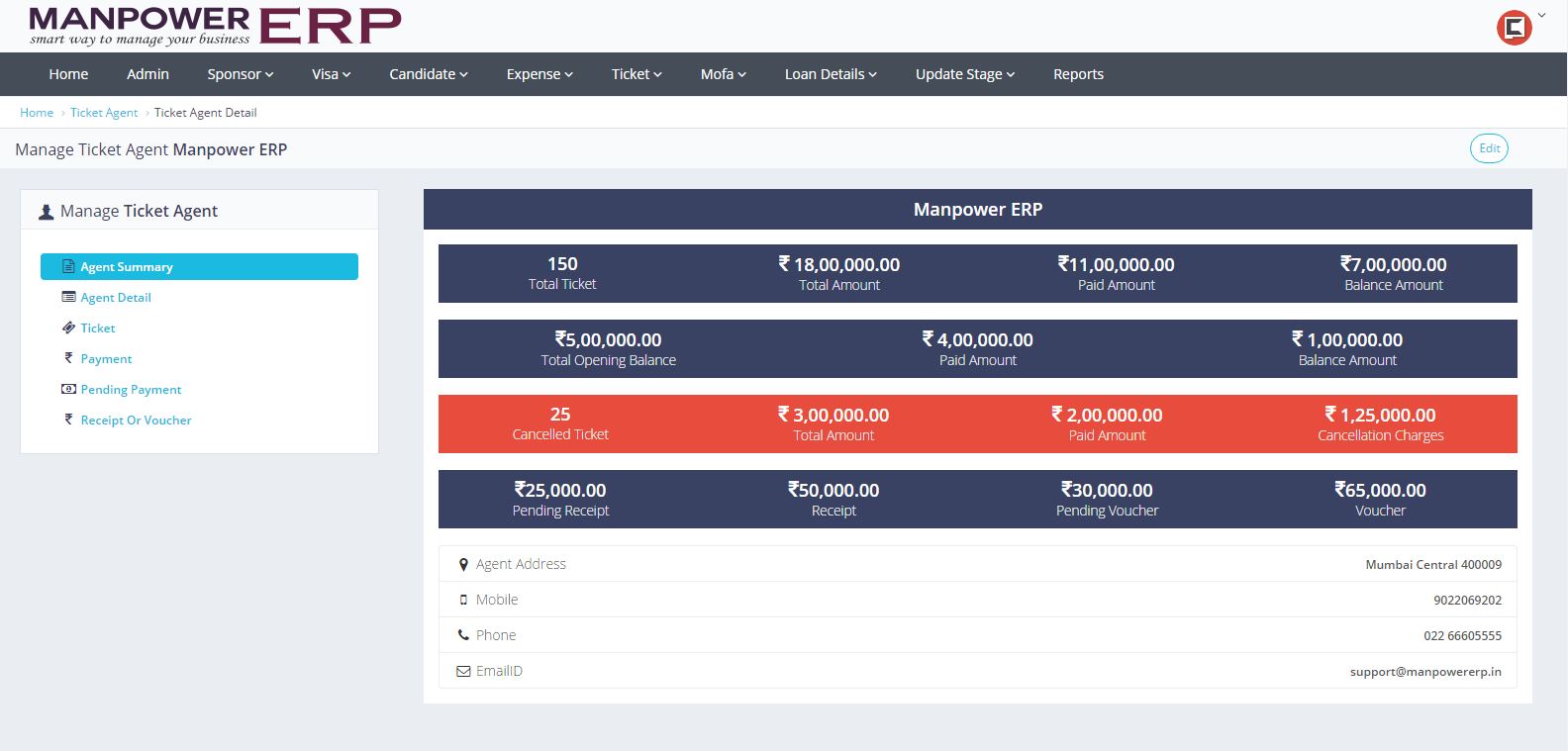Click the person icon in Manage Ticket Agent
The height and width of the screenshot is (751, 1568).
coord(46,212)
